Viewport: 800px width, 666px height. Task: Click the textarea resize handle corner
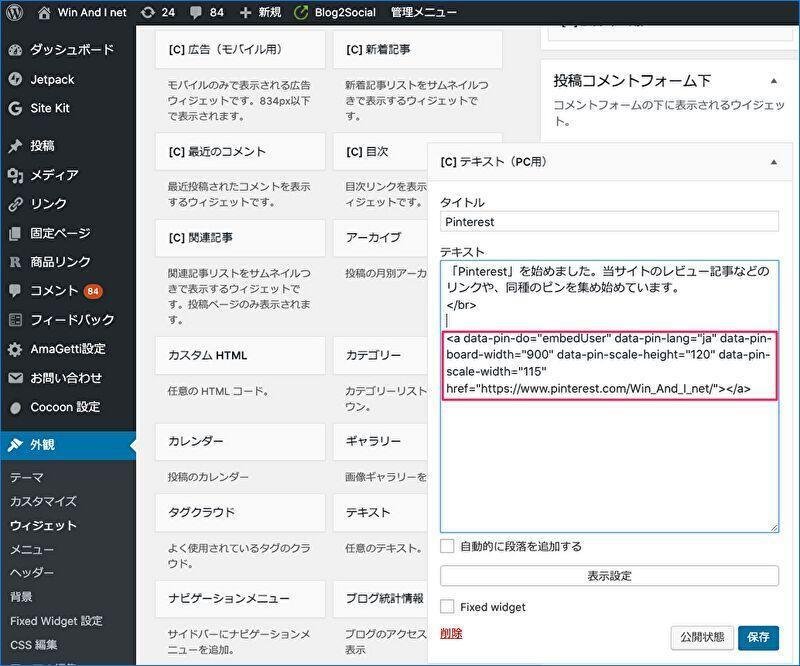[x=774, y=528]
